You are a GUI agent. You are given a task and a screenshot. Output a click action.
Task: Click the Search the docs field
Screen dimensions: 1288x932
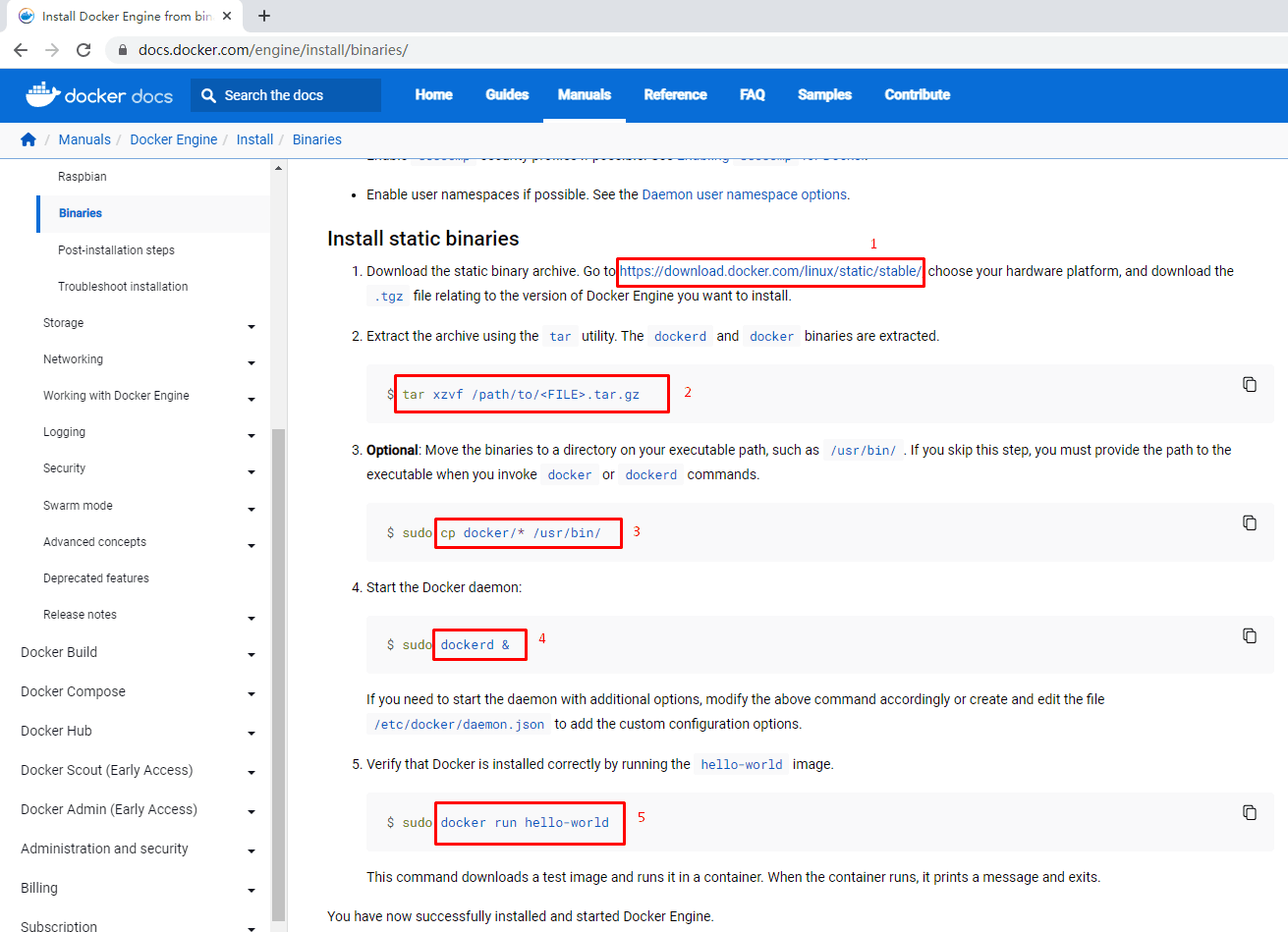[286, 95]
